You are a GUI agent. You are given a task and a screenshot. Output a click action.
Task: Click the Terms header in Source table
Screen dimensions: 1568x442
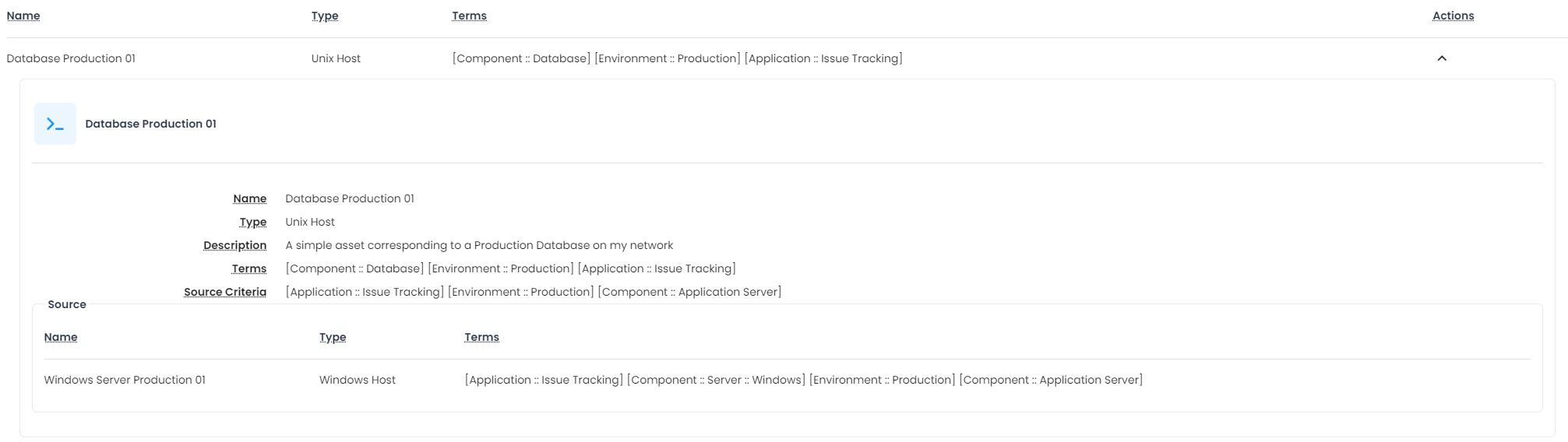[481, 337]
